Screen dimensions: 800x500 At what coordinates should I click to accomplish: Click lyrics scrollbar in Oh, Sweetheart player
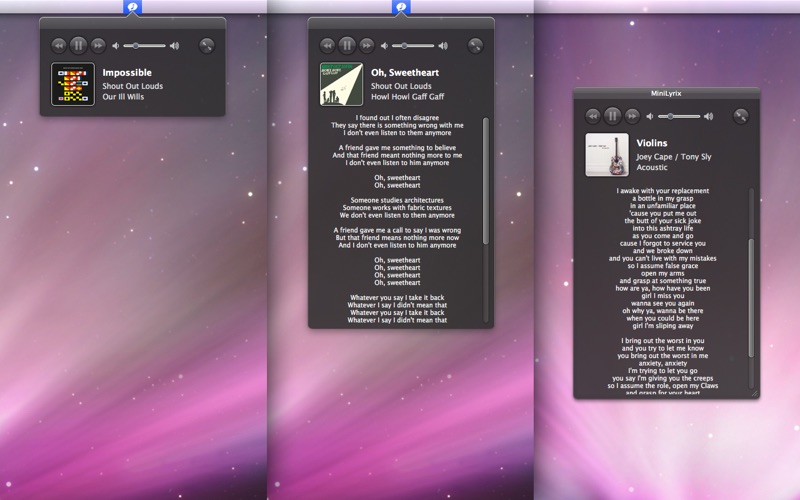(x=486, y=181)
